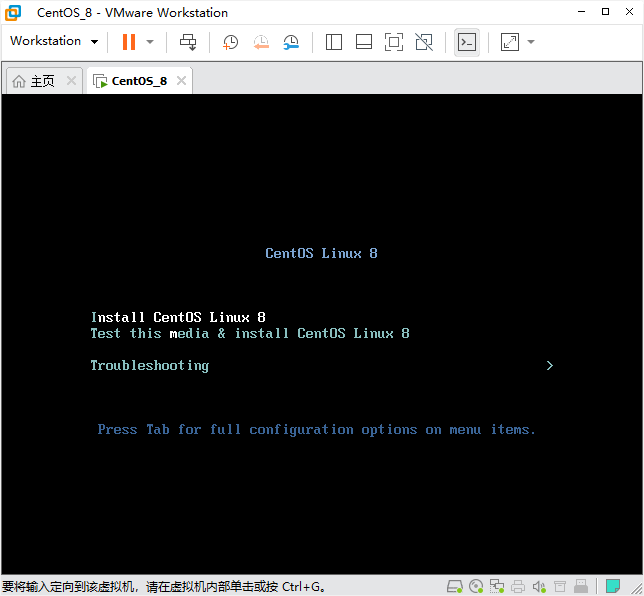Select Install CentOS Linux 8 boot option

click(x=178, y=317)
